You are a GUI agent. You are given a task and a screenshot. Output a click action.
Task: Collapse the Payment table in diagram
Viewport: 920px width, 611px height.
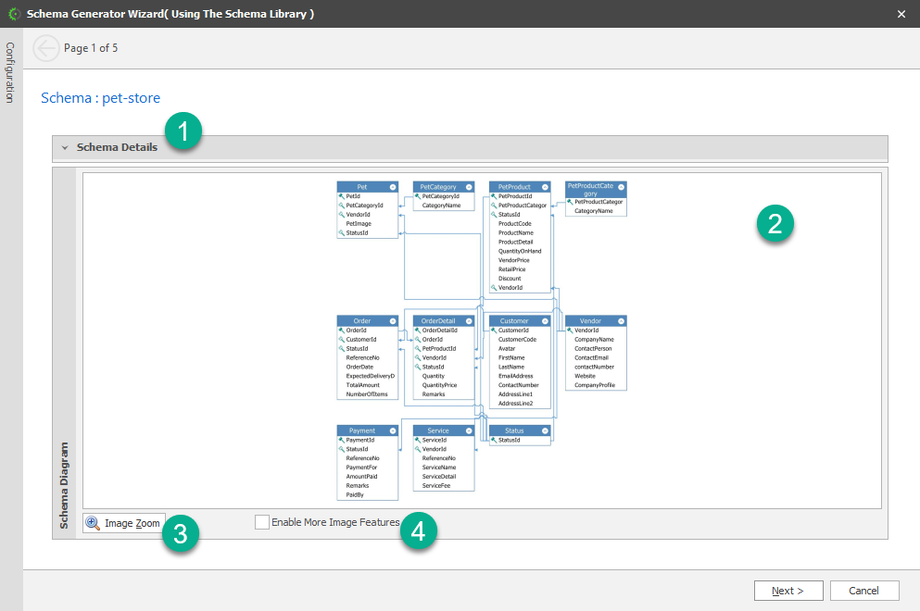click(393, 431)
